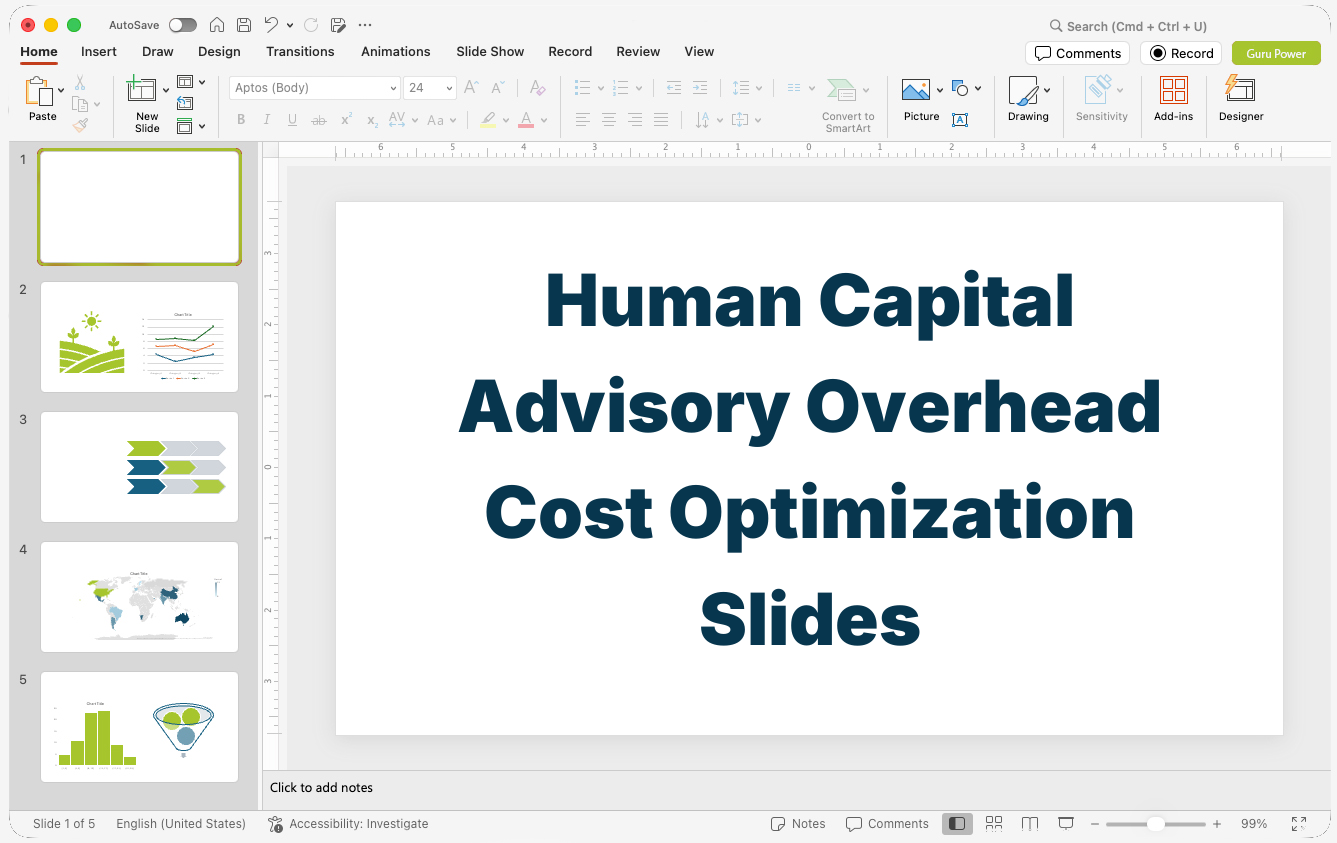
Task: Click the text highlight color swatch
Action: click(488, 120)
